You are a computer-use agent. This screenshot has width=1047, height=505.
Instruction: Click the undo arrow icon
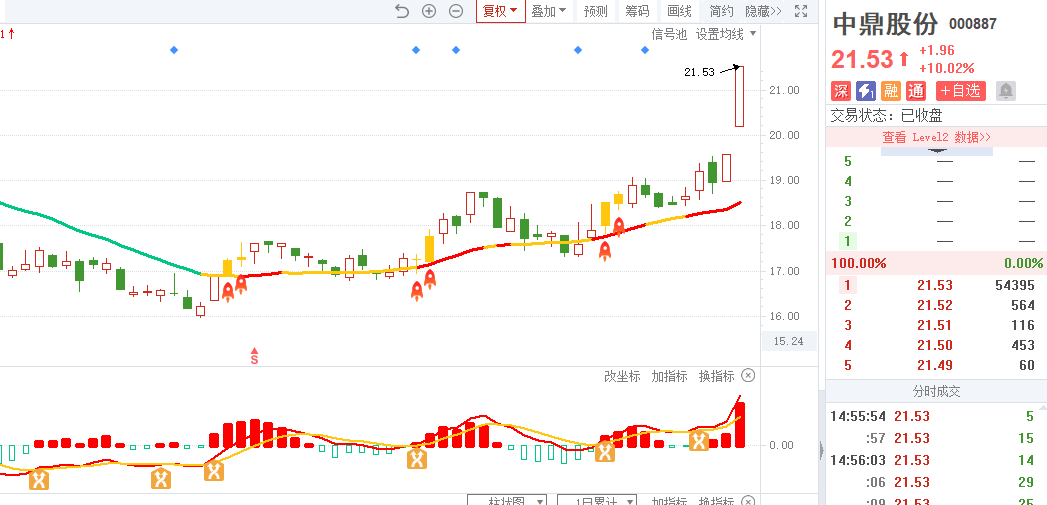coord(402,11)
